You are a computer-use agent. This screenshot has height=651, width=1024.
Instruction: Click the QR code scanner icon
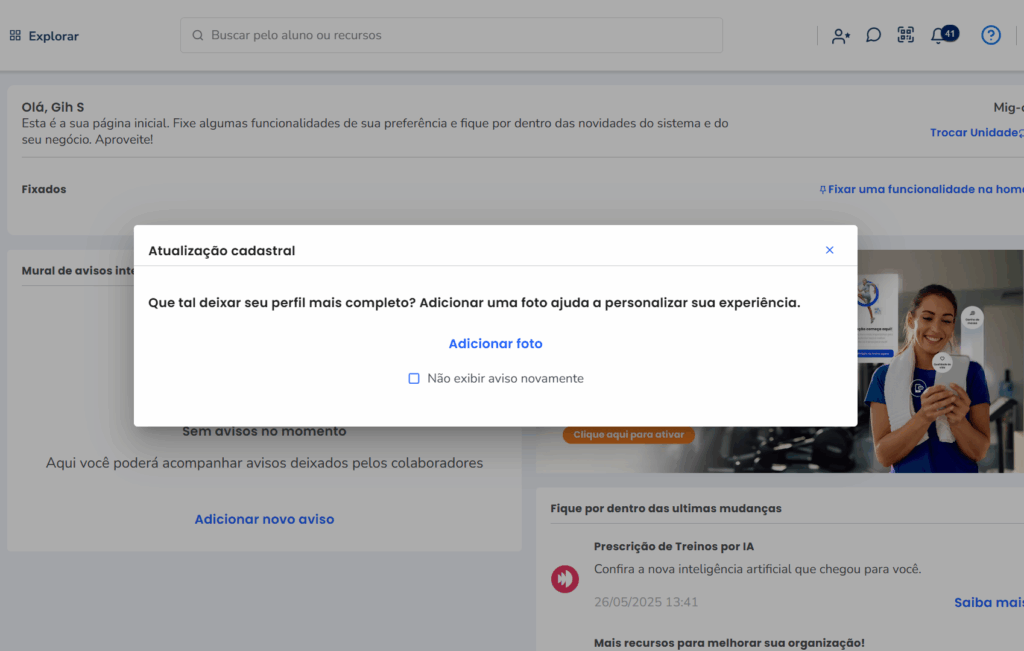click(x=905, y=36)
